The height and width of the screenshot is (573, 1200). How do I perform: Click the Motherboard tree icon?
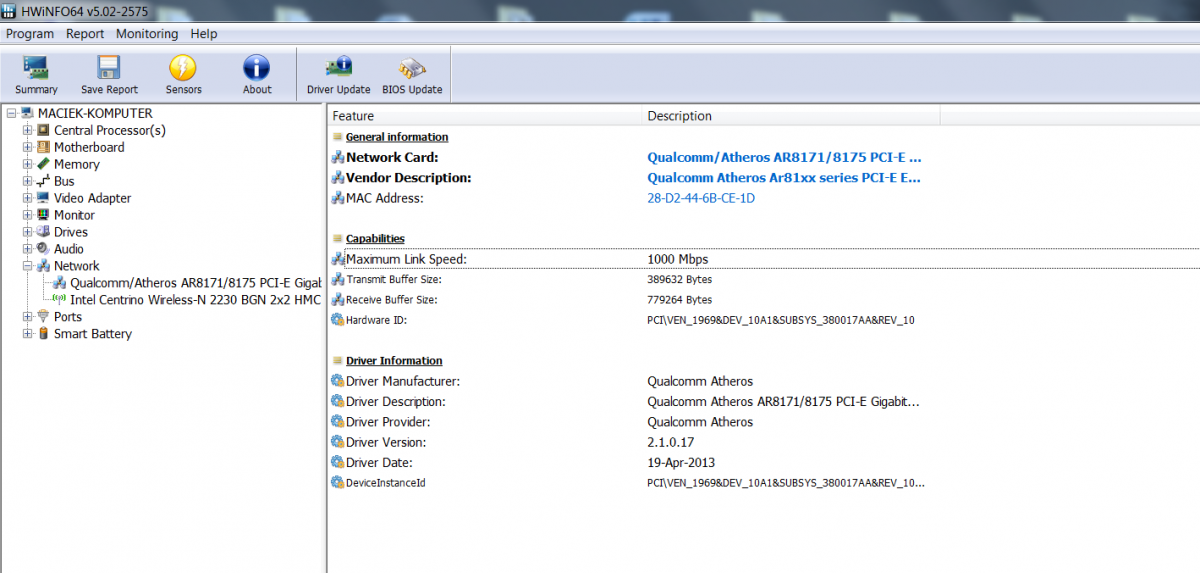coord(44,147)
